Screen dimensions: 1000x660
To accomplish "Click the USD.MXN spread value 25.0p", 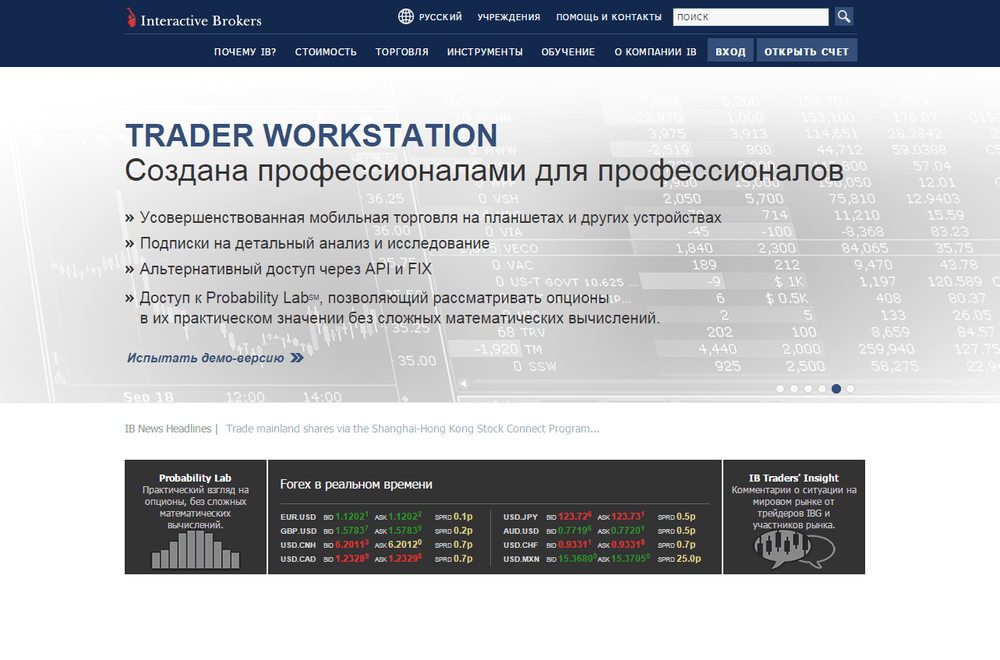I will pos(689,559).
